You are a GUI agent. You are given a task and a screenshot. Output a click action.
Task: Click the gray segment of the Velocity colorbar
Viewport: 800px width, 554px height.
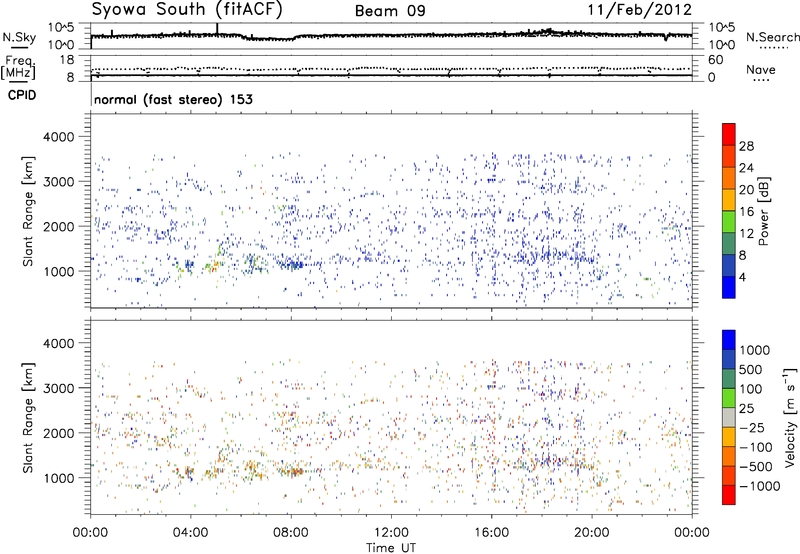pos(729,418)
